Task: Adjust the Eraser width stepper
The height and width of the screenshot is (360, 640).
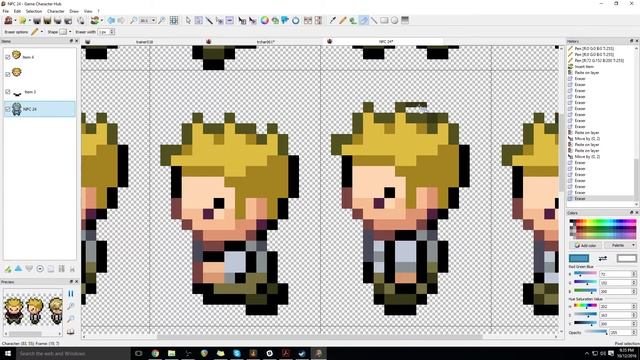Action: pyautogui.click(x=112, y=32)
